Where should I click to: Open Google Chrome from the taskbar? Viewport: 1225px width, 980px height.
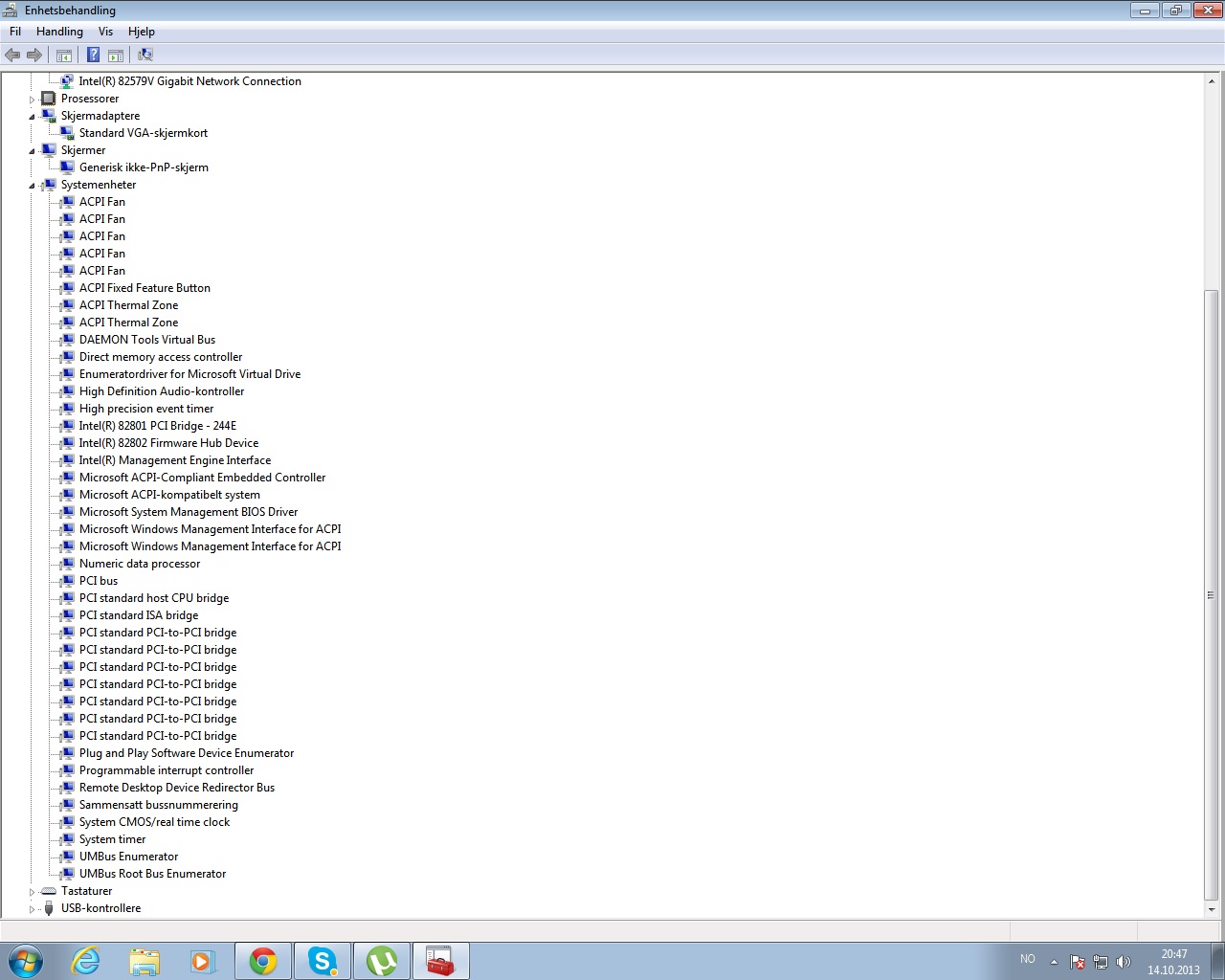(x=263, y=961)
